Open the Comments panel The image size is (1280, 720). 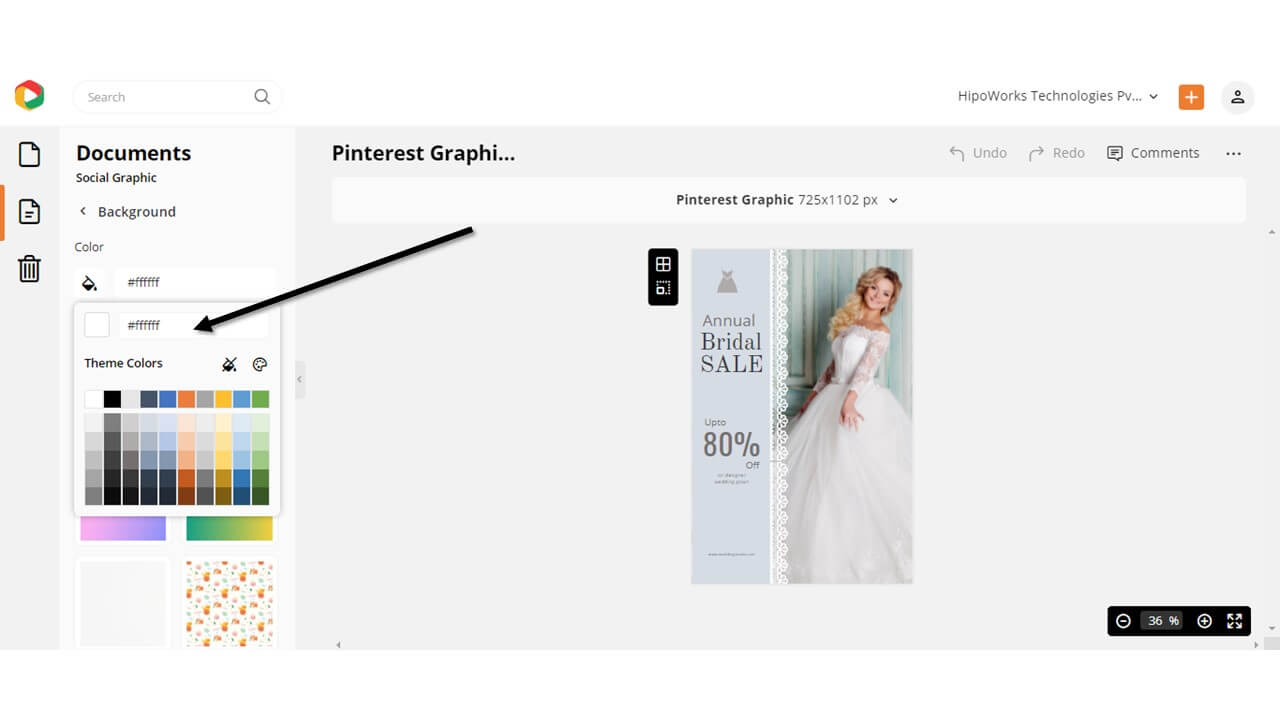point(1153,153)
